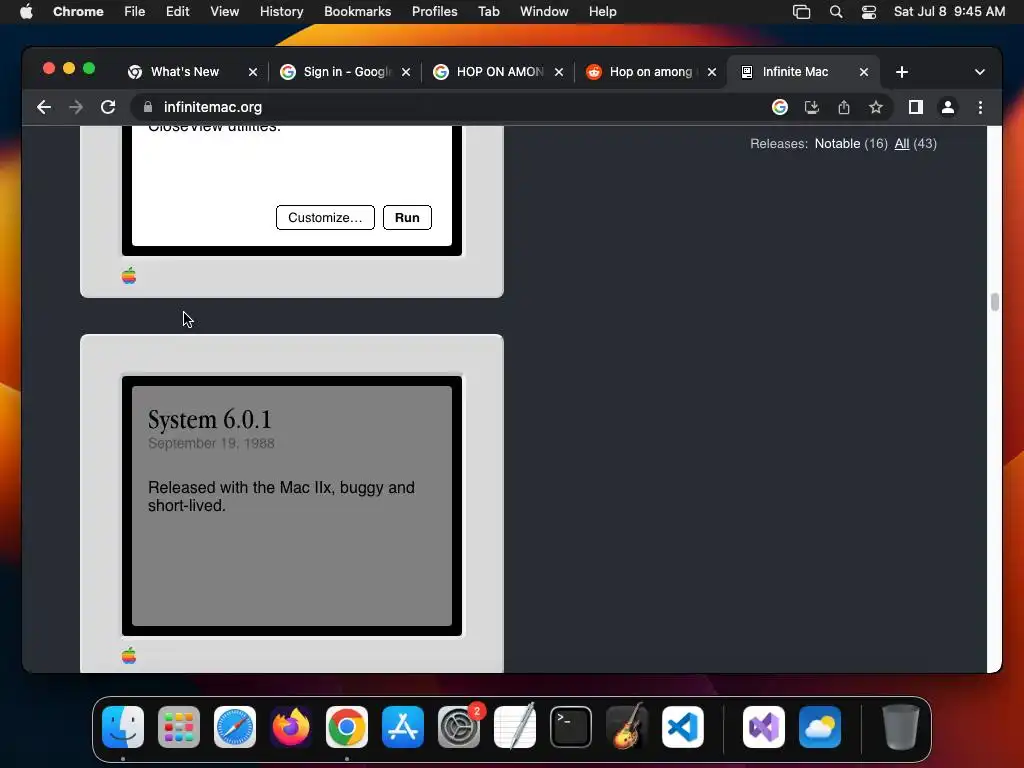Close the HOP ON AMON tab

click(x=558, y=72)
